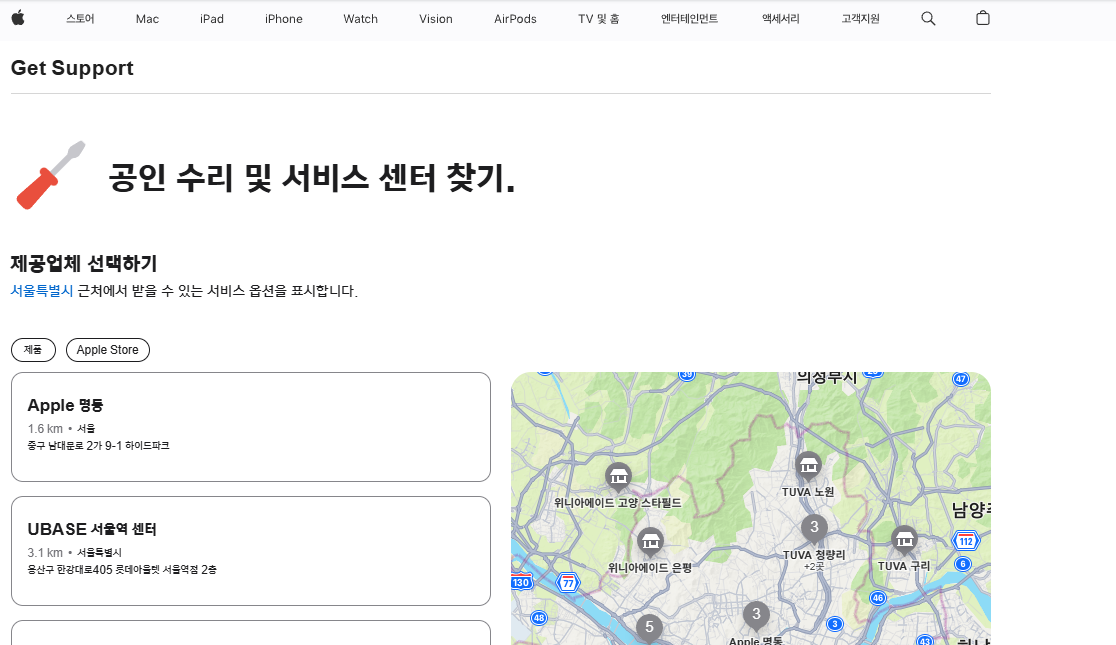Click the address 용산구 한강대로405 롯데아울렛 서울역점 2층
The width and height of the screenshot is (1116, 645).
pos(122,570)
